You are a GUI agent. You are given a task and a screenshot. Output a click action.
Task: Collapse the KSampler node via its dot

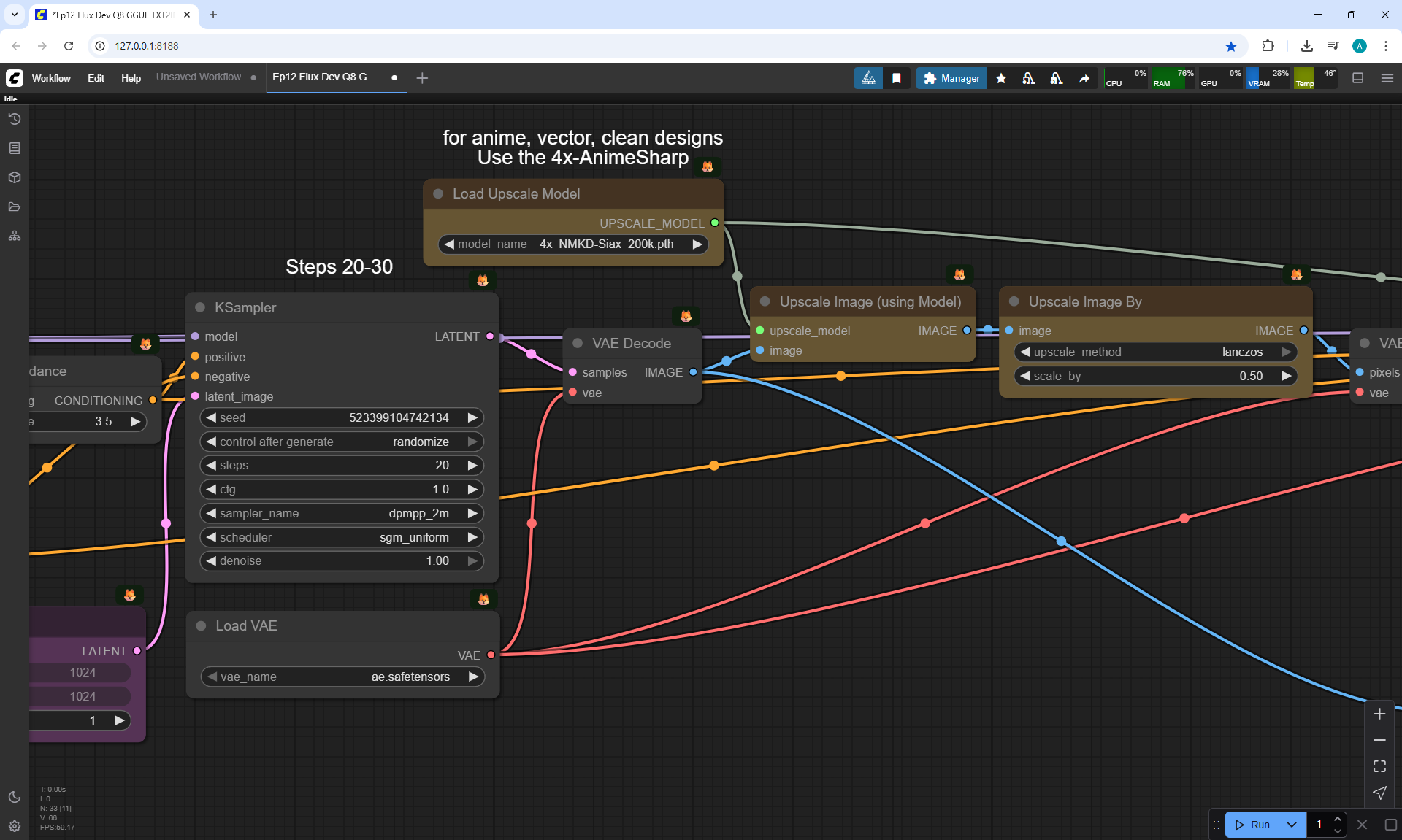point(200,308)
